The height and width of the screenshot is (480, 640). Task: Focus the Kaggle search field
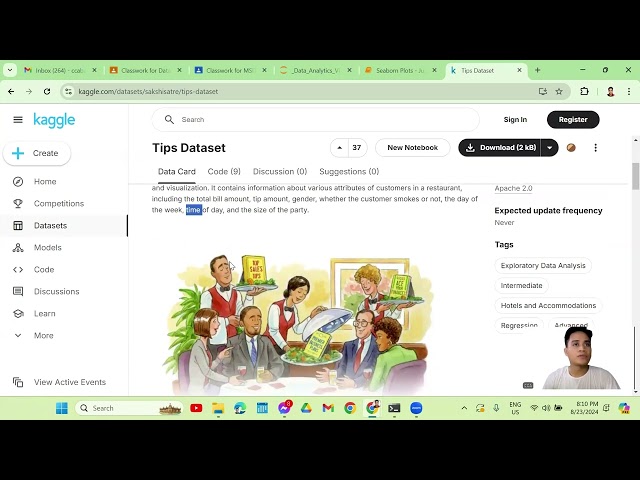(316, 120)
